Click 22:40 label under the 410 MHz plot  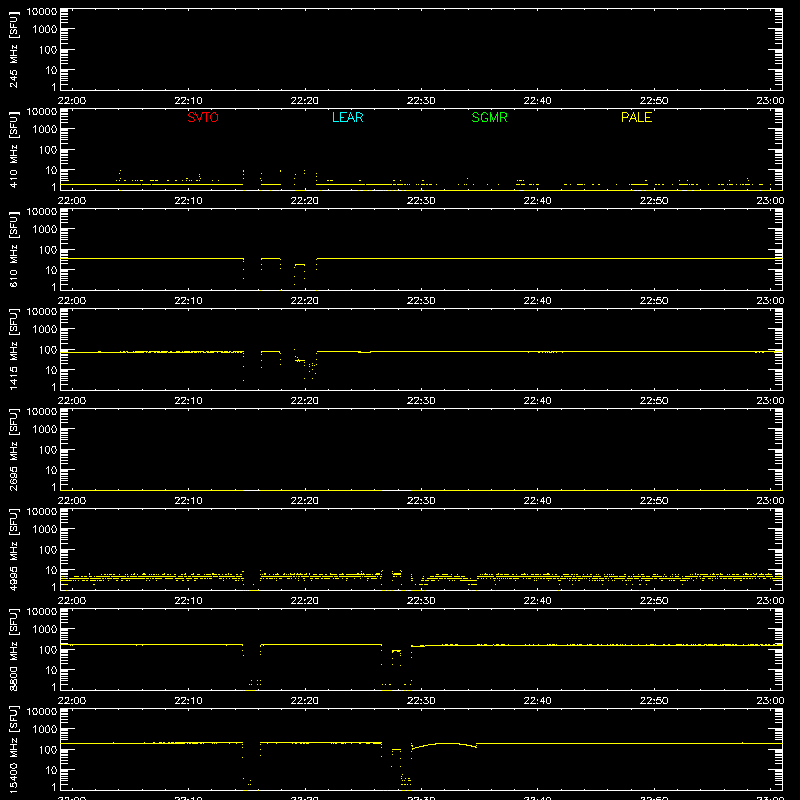pyautogui.click(x=537, y=201)
